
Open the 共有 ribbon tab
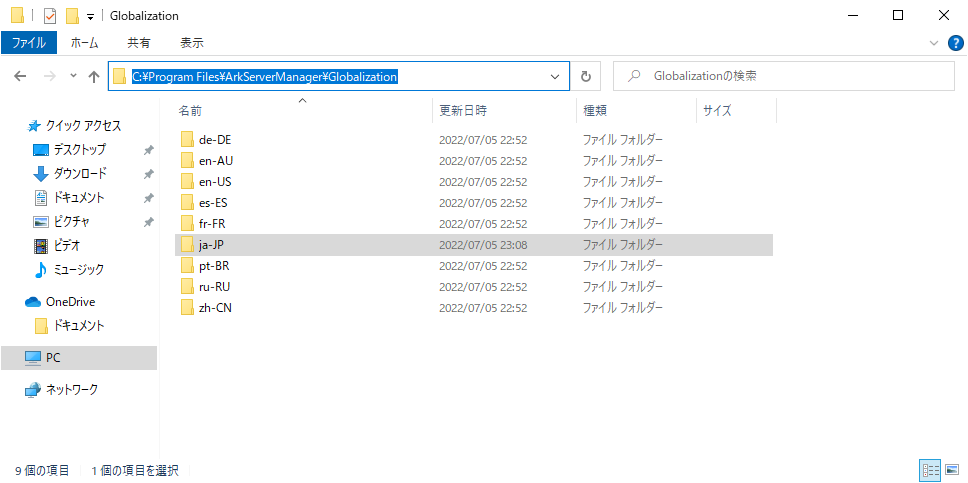pyautogui.click(x=138, y=43)
